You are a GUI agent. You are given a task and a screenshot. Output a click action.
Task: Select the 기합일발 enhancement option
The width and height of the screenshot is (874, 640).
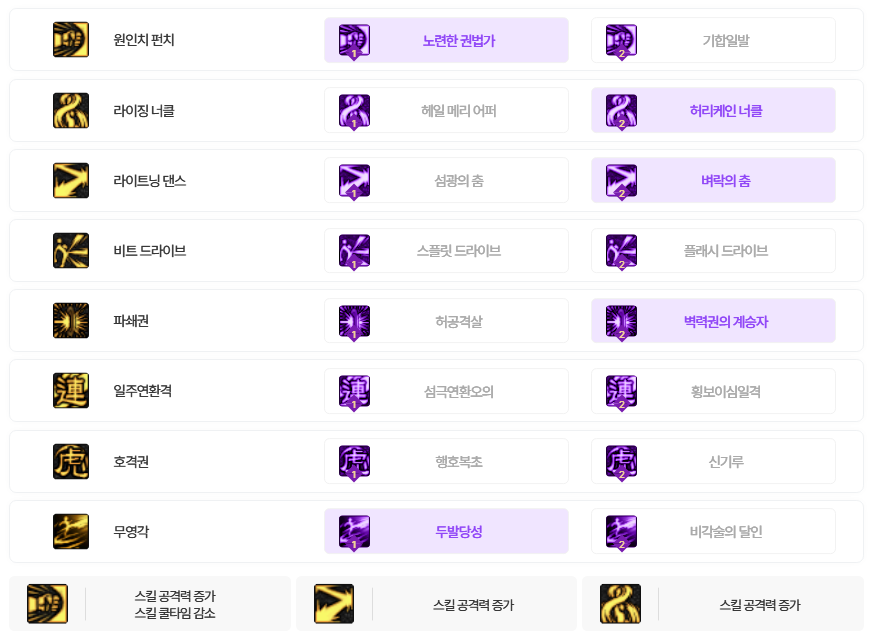pos(713,40)
